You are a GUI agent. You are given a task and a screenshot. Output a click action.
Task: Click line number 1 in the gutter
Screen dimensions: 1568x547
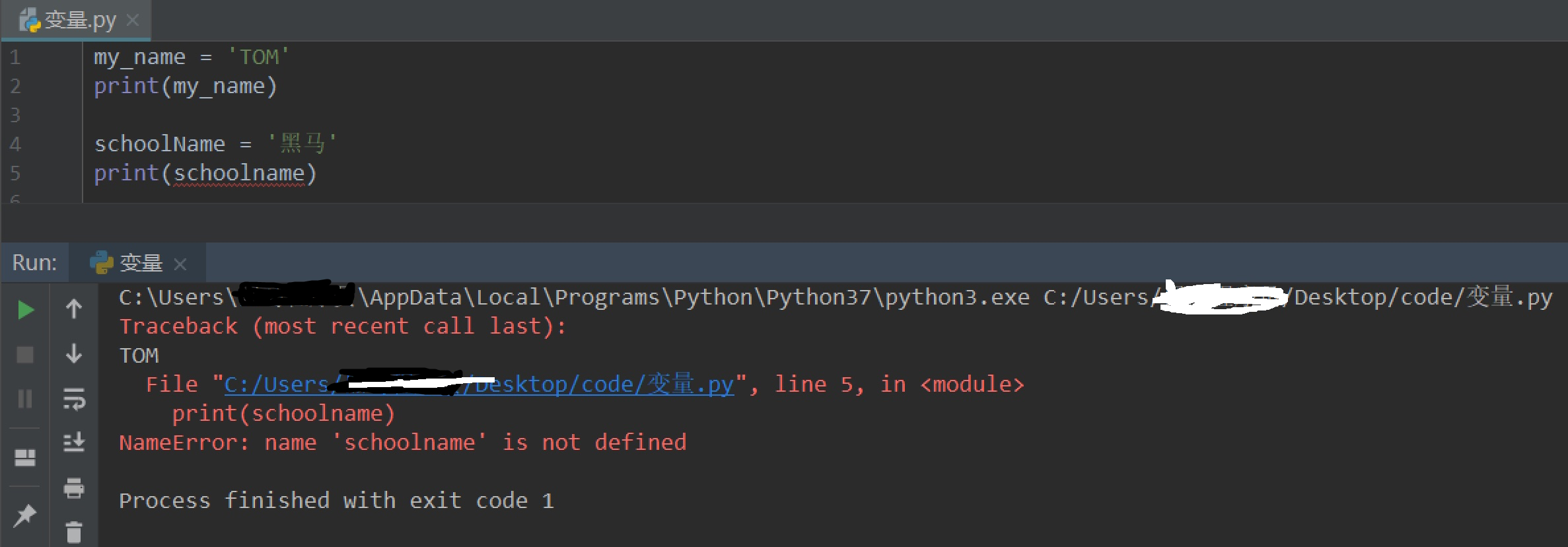click(x=16, y=57)
